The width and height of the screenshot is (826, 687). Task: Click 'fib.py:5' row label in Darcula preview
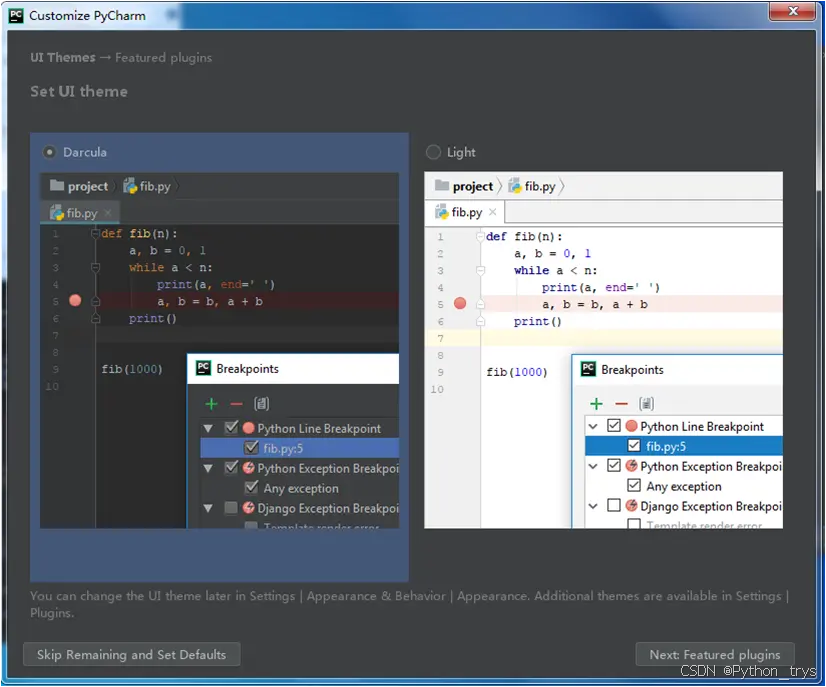[283, 448]
